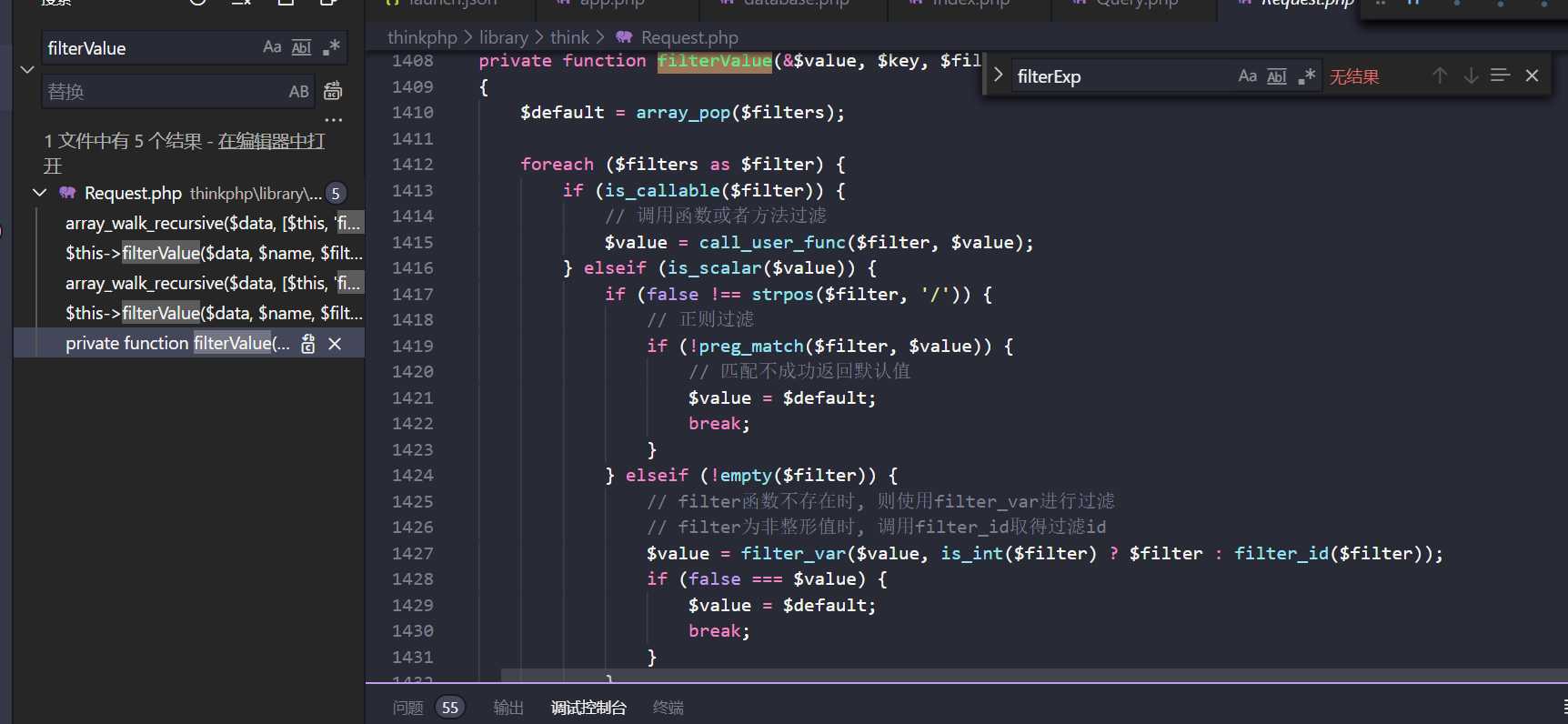The width and height of the screenshot is (1568, 724).
Task: Toggle Find in Selection in find widget
Action: tap(1501, 75)
